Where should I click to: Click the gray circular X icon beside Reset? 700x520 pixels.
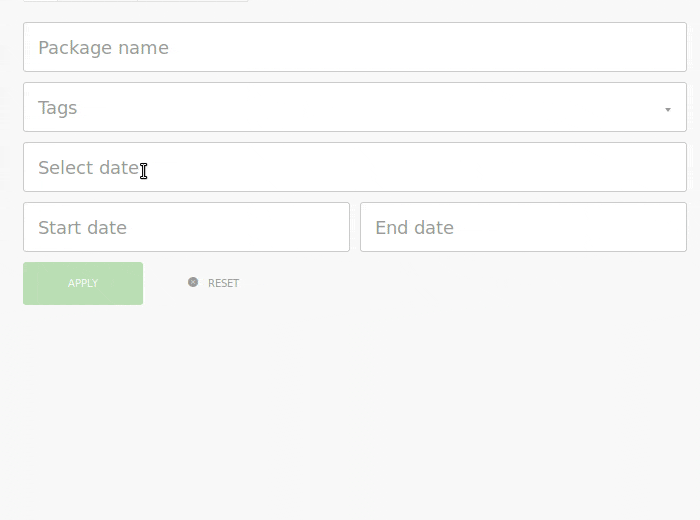coord(193,282)
